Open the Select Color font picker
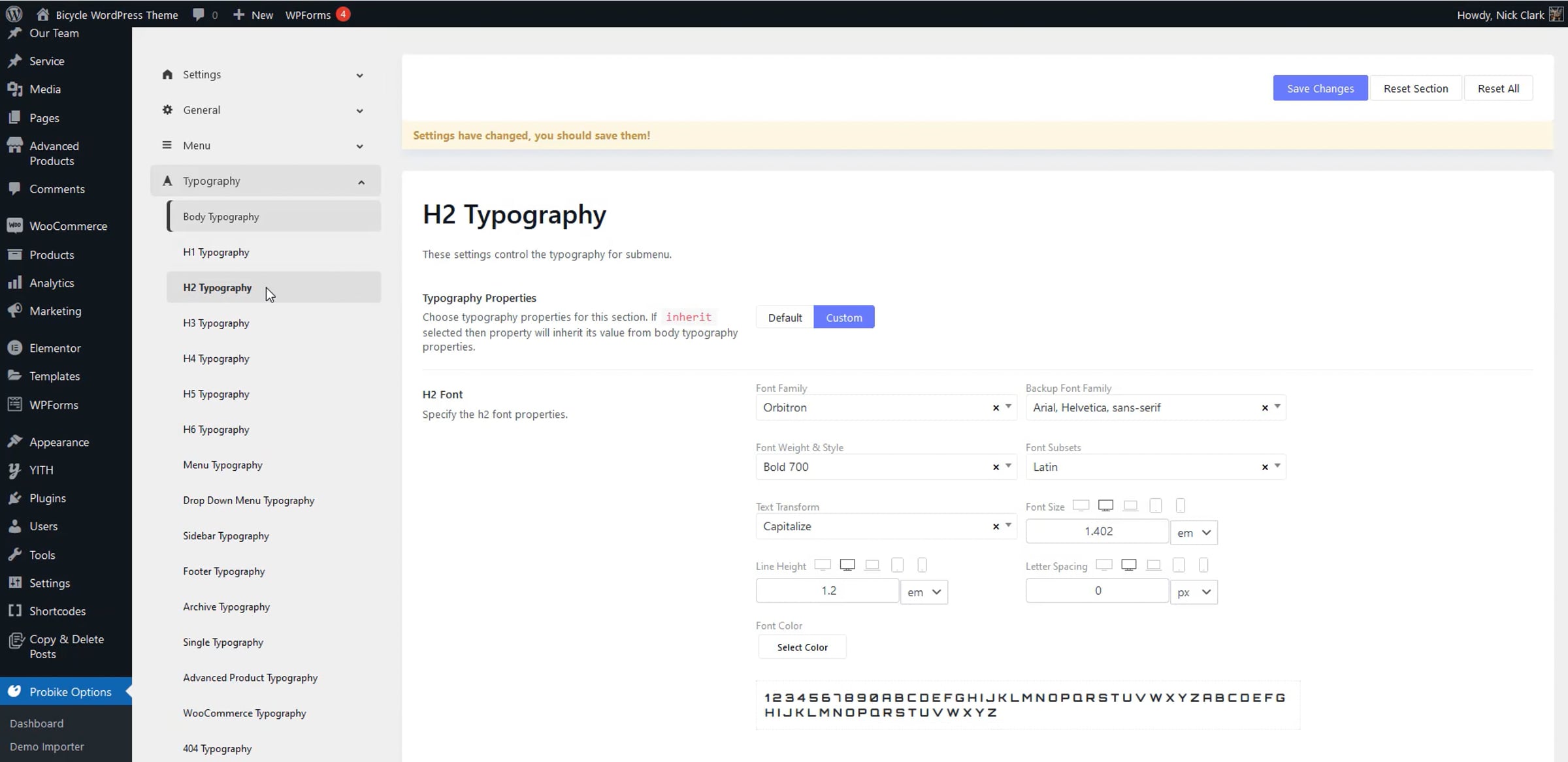 [802, 647]
